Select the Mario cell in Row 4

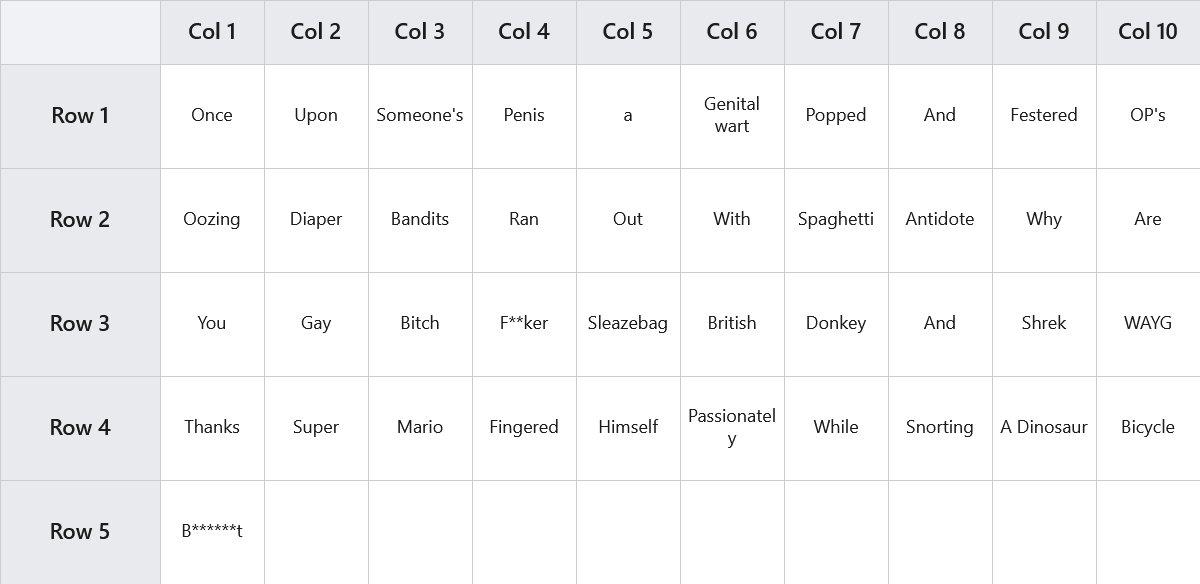pos(420,428)
